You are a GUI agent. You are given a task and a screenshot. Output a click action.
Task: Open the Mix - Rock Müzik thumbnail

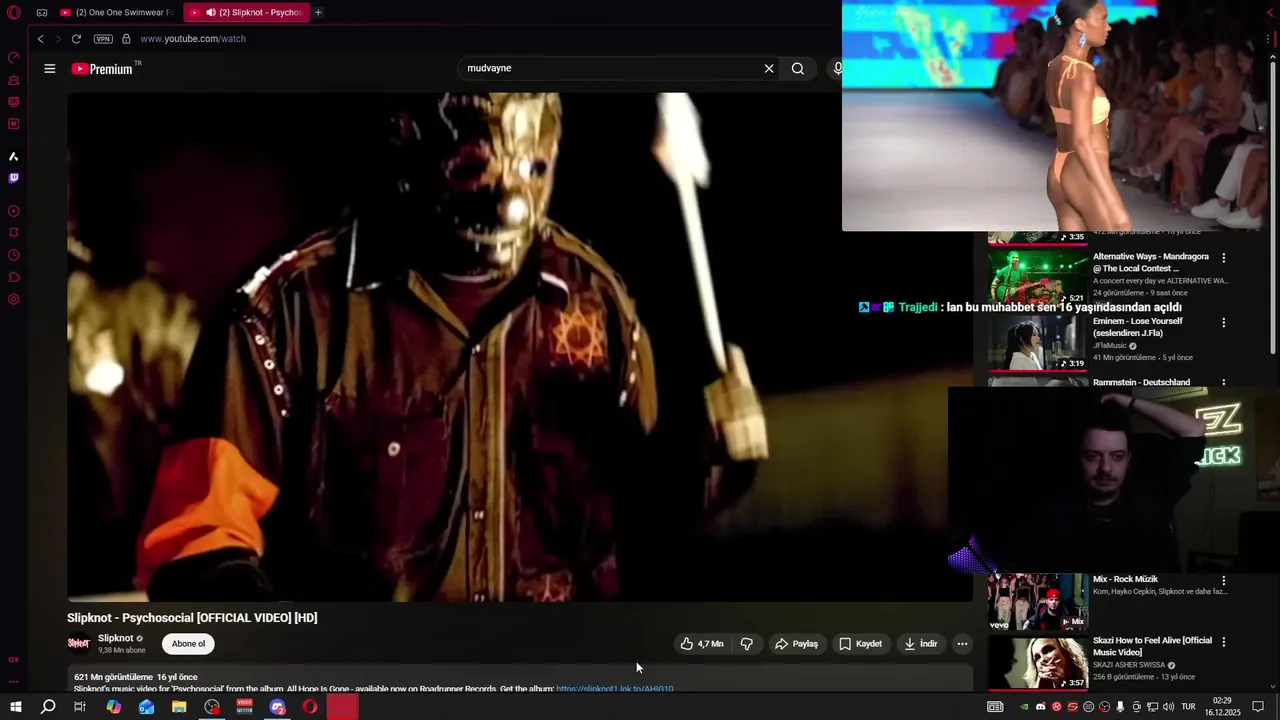tap(1038, 601)
